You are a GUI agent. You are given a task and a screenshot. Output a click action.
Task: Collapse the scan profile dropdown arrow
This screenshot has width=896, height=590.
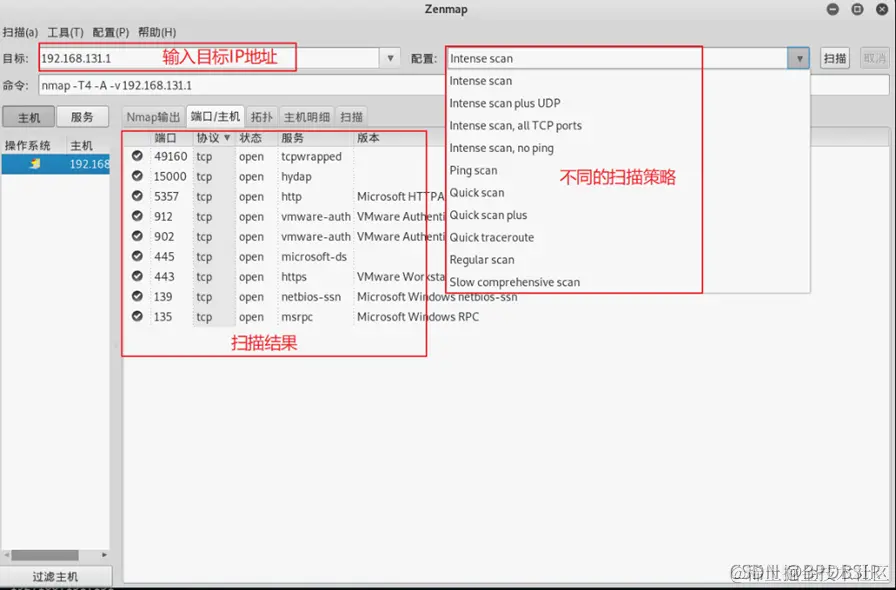[x=799, y=58]
